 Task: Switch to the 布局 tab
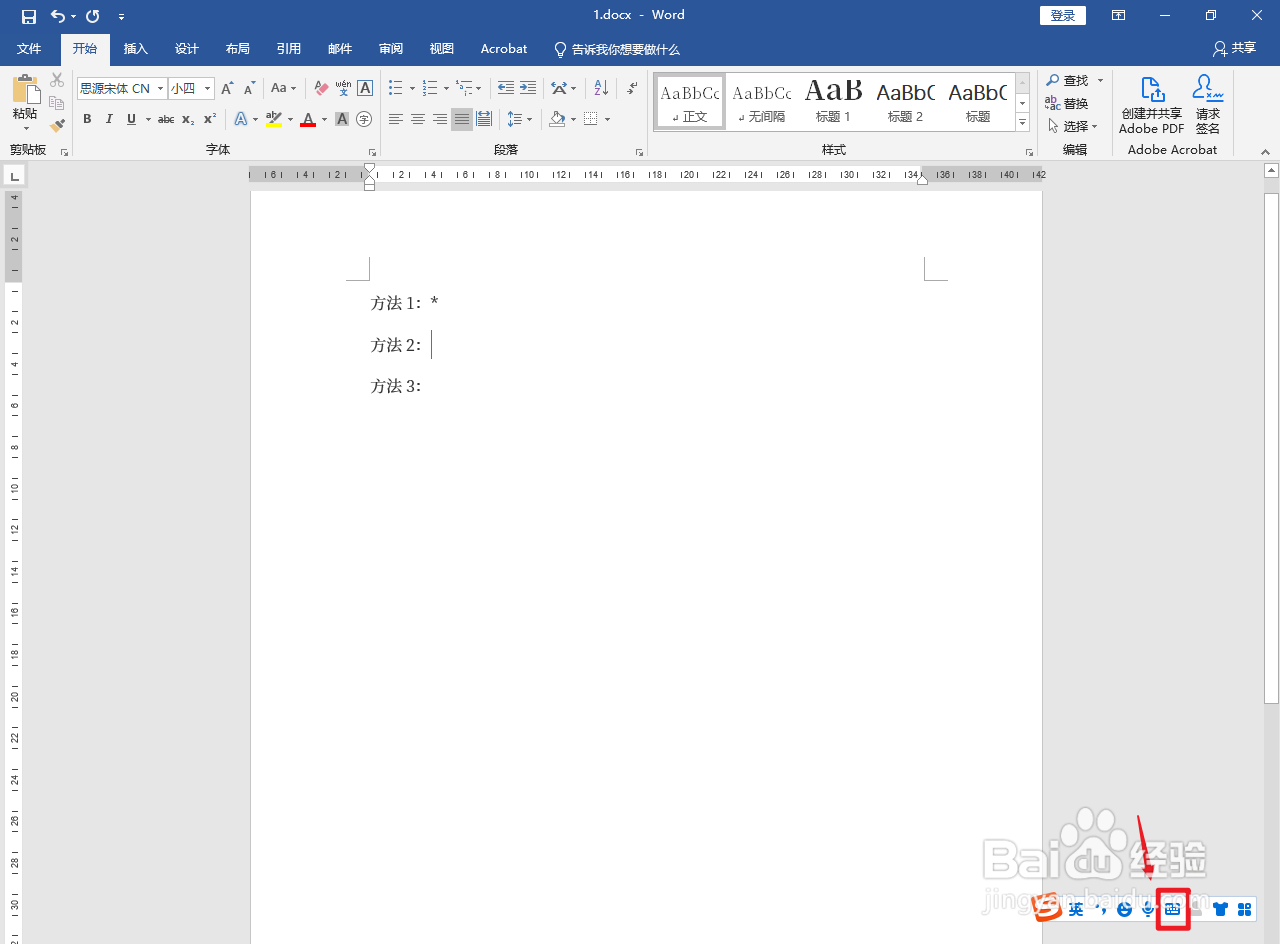tap(238, 48)
